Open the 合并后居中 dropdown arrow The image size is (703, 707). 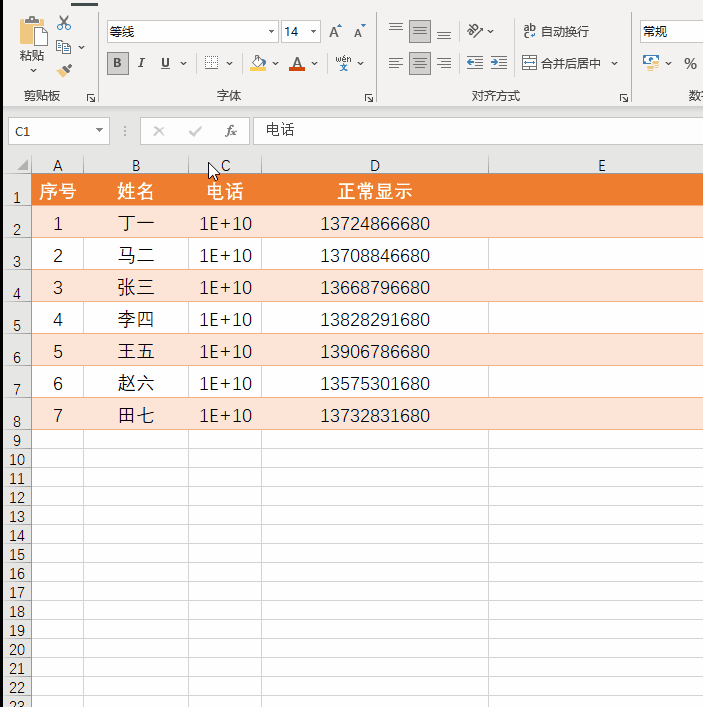[614, 63]
